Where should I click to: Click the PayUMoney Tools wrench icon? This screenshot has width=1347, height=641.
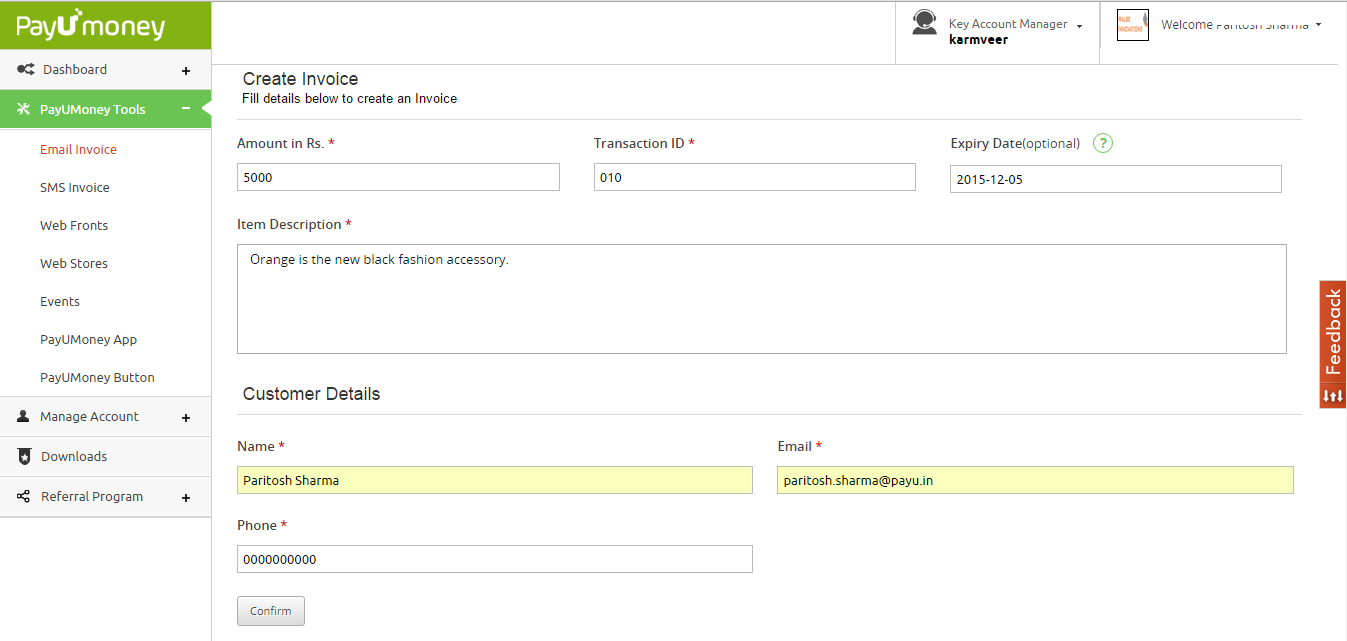pyautogui.click(x=23, y=109)
